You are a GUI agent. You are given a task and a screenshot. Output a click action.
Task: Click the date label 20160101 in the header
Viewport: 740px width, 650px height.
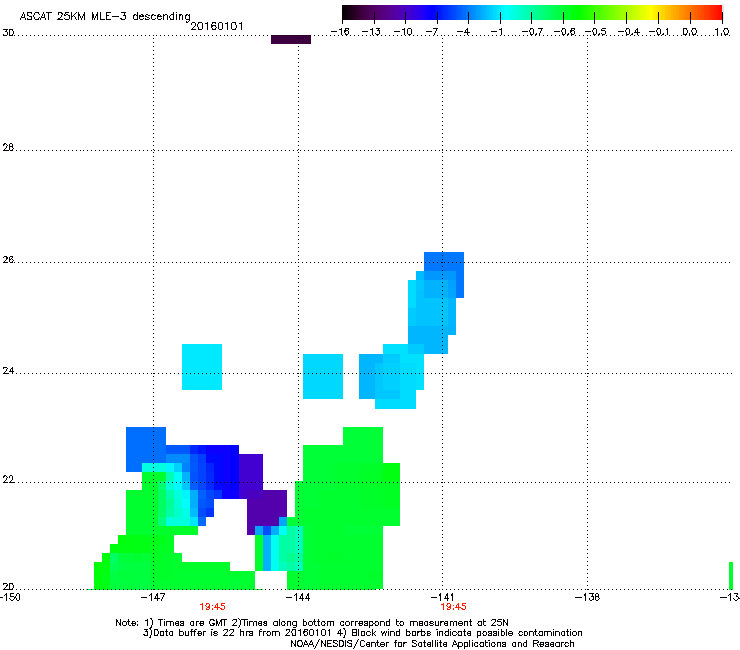pyautogui.click(x=217, y=26)
